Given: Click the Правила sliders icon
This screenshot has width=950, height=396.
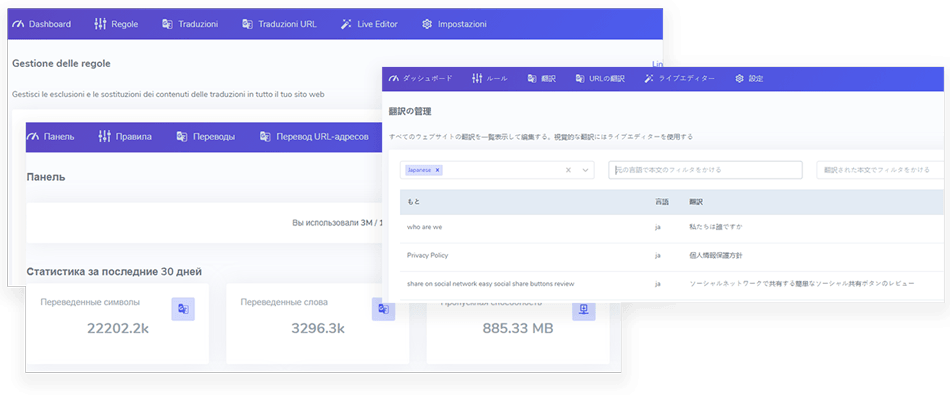Looking at the screenshot, I should [104, 136].
